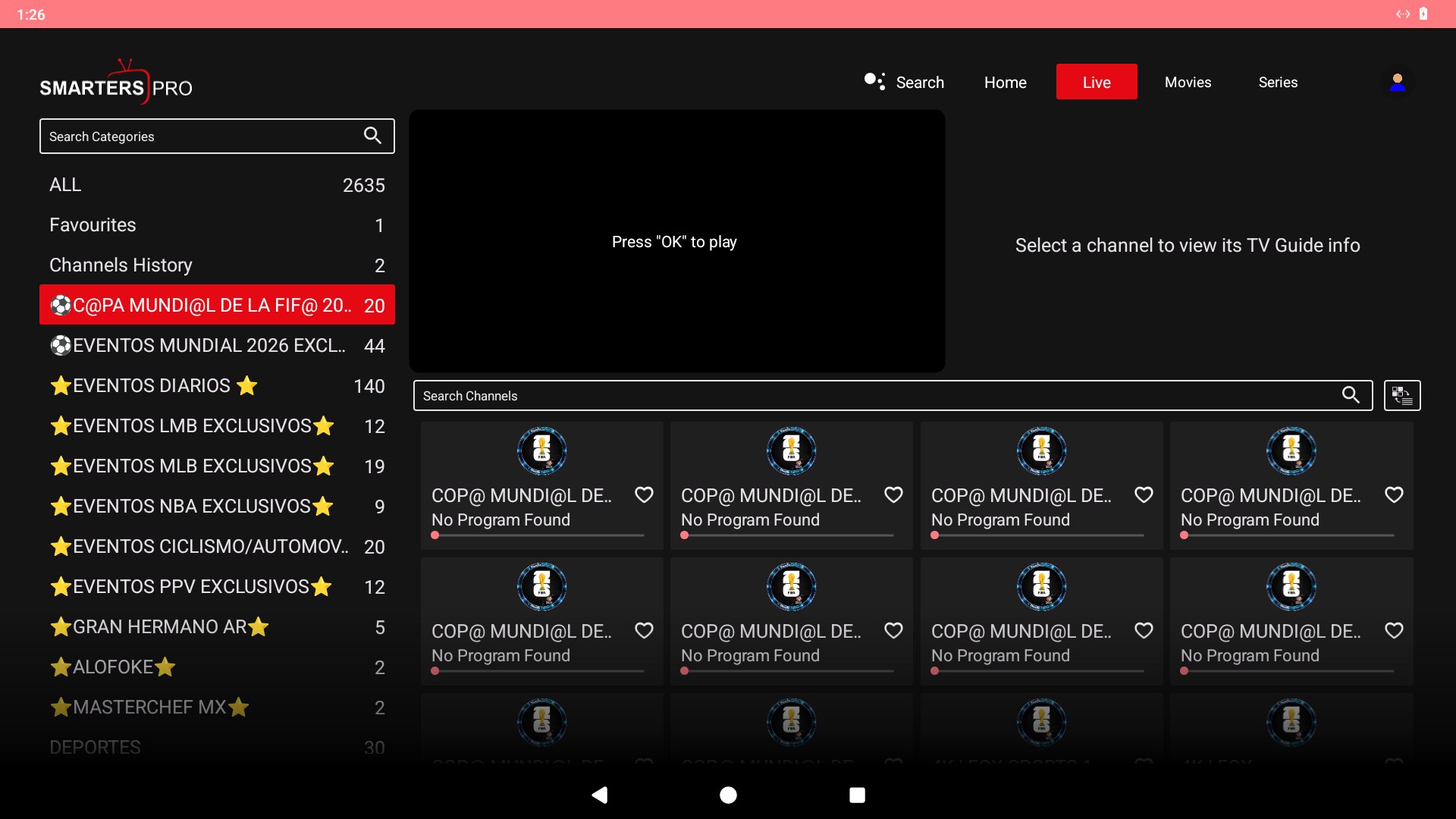The width and height of the screenshot is (1456, 819).
Task: Open the EVENTOS PPV EXCLUSIVOS category
Action: pos(217,587)
